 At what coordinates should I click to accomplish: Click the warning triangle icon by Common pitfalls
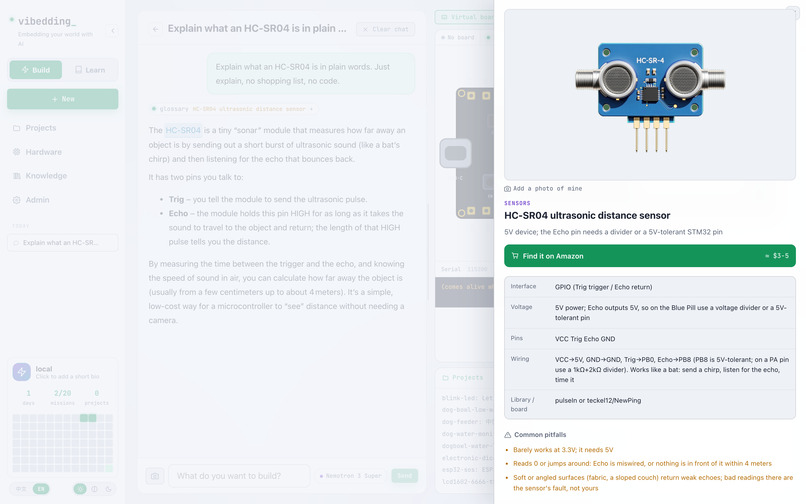coord(508,435)
